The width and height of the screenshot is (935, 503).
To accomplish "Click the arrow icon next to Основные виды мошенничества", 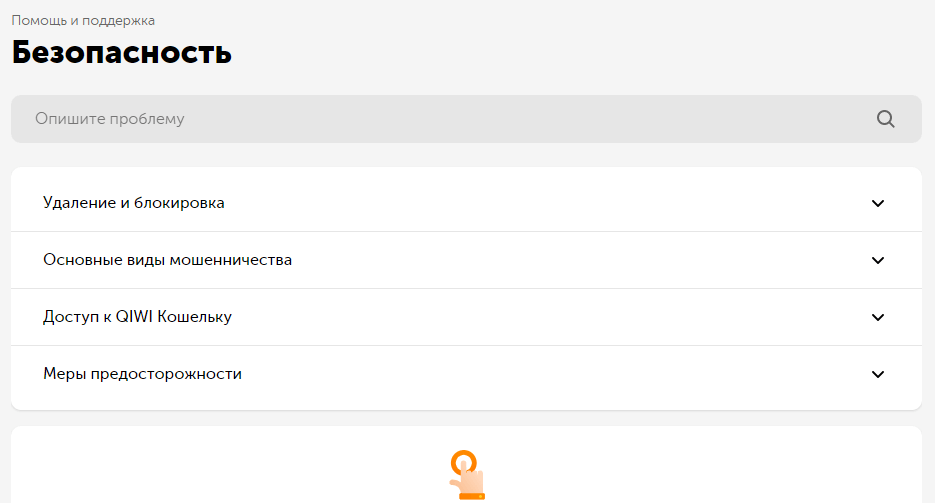I will 878,260.
